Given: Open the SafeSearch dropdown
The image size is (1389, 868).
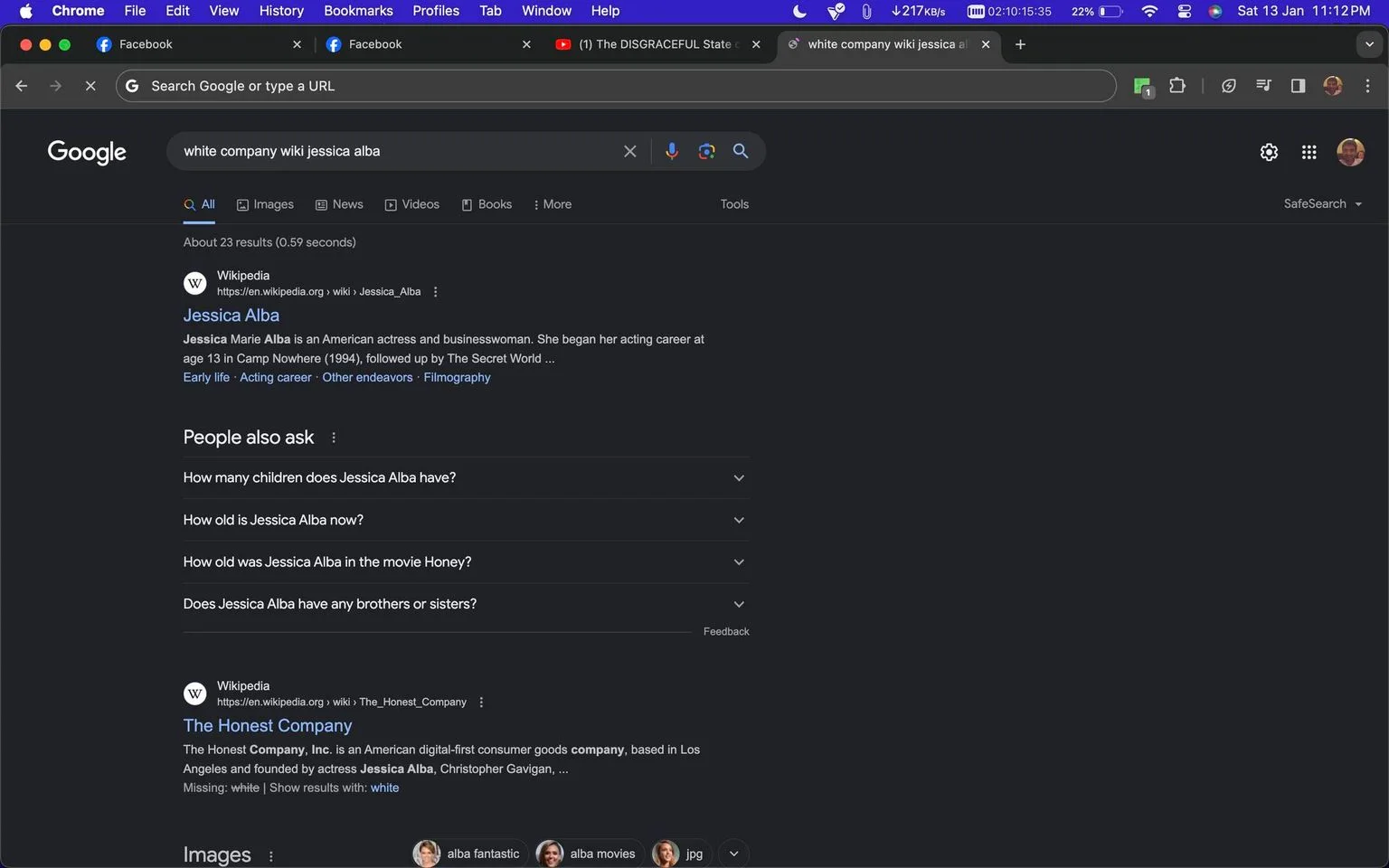Looking at the screenshot, I should click(x=1322, y=204).
